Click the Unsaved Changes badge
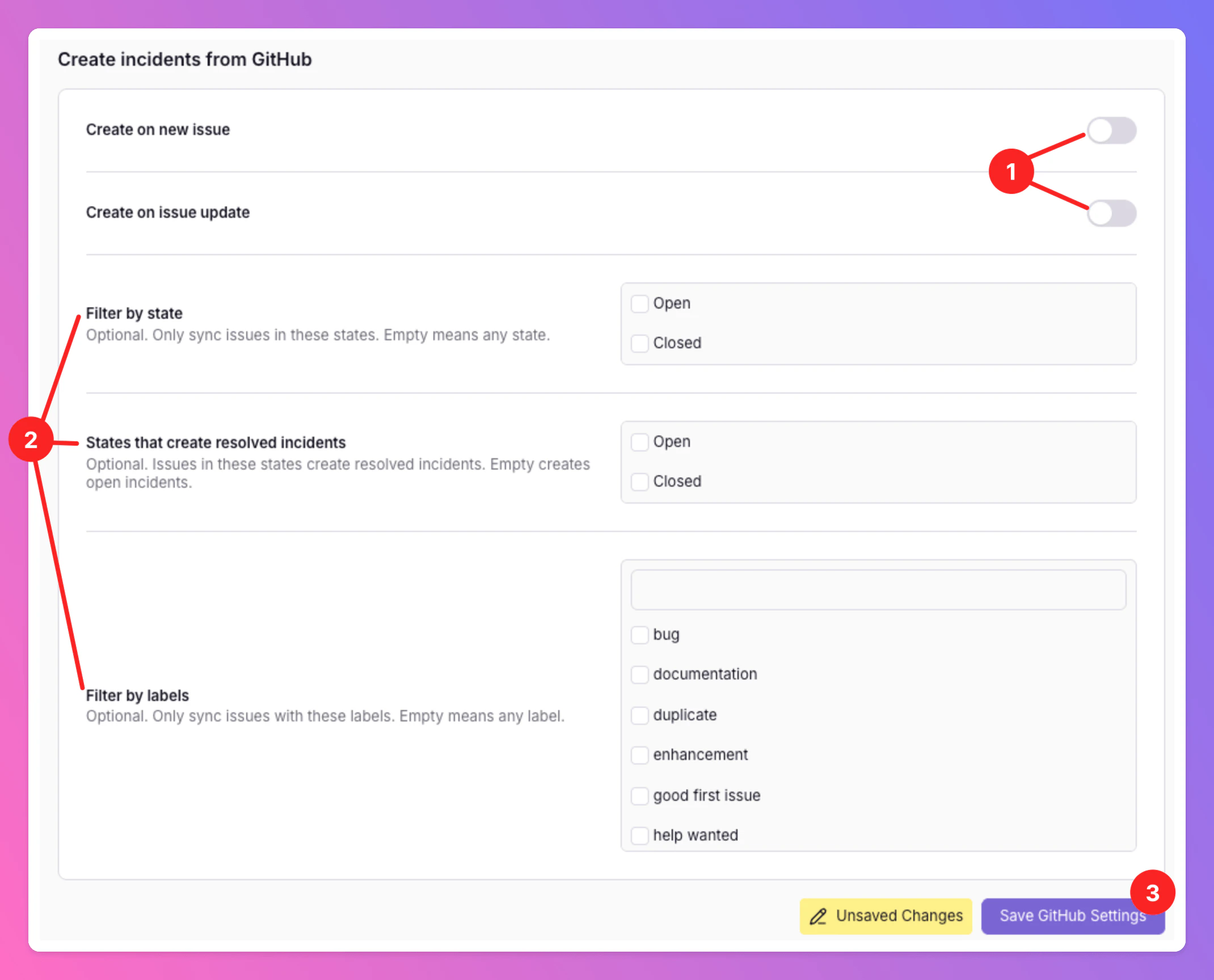Viewport: 1214px width, 980px height. tap(886, 916)
